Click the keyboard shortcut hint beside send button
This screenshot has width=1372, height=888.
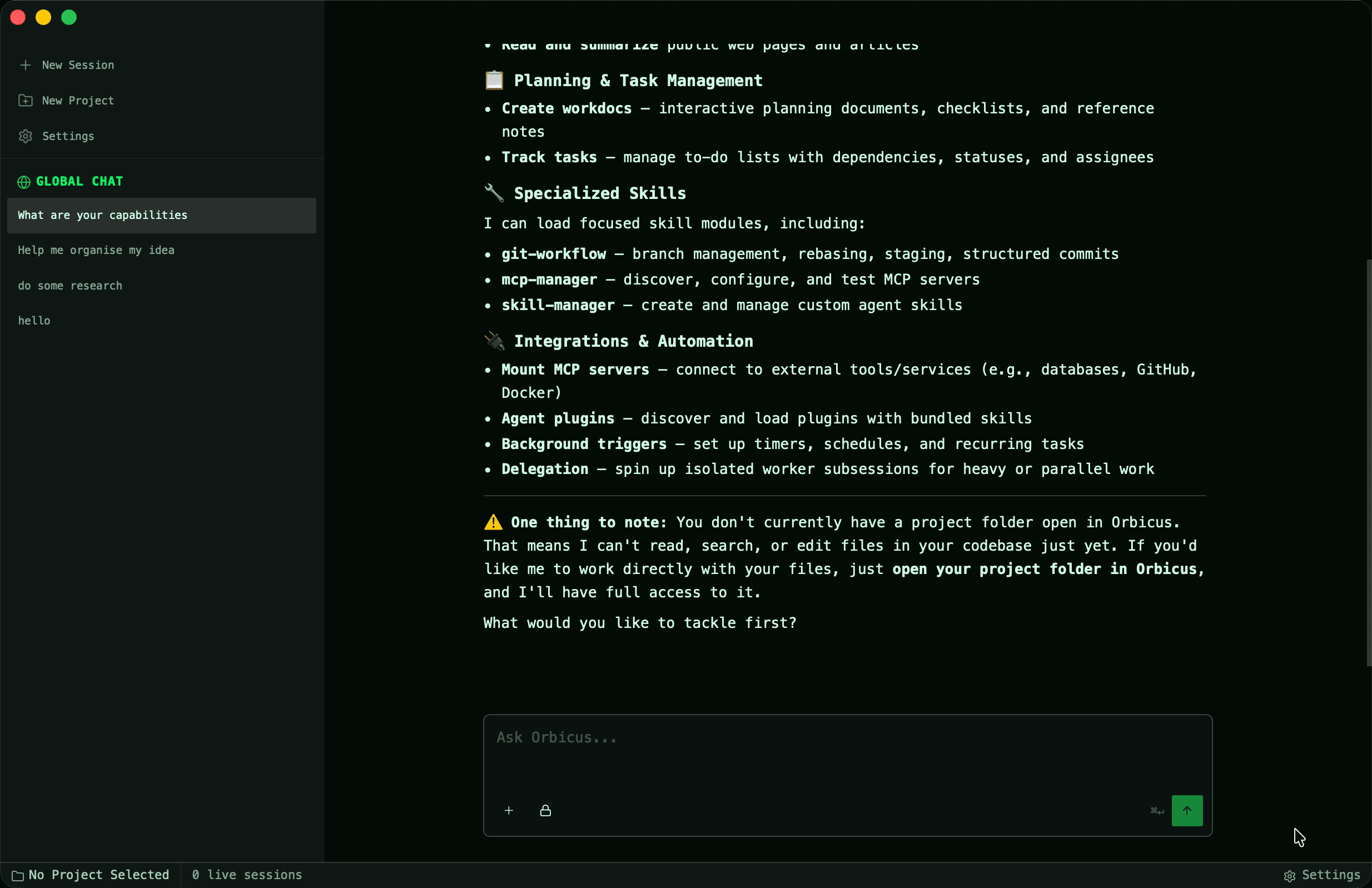point(1156,810)
